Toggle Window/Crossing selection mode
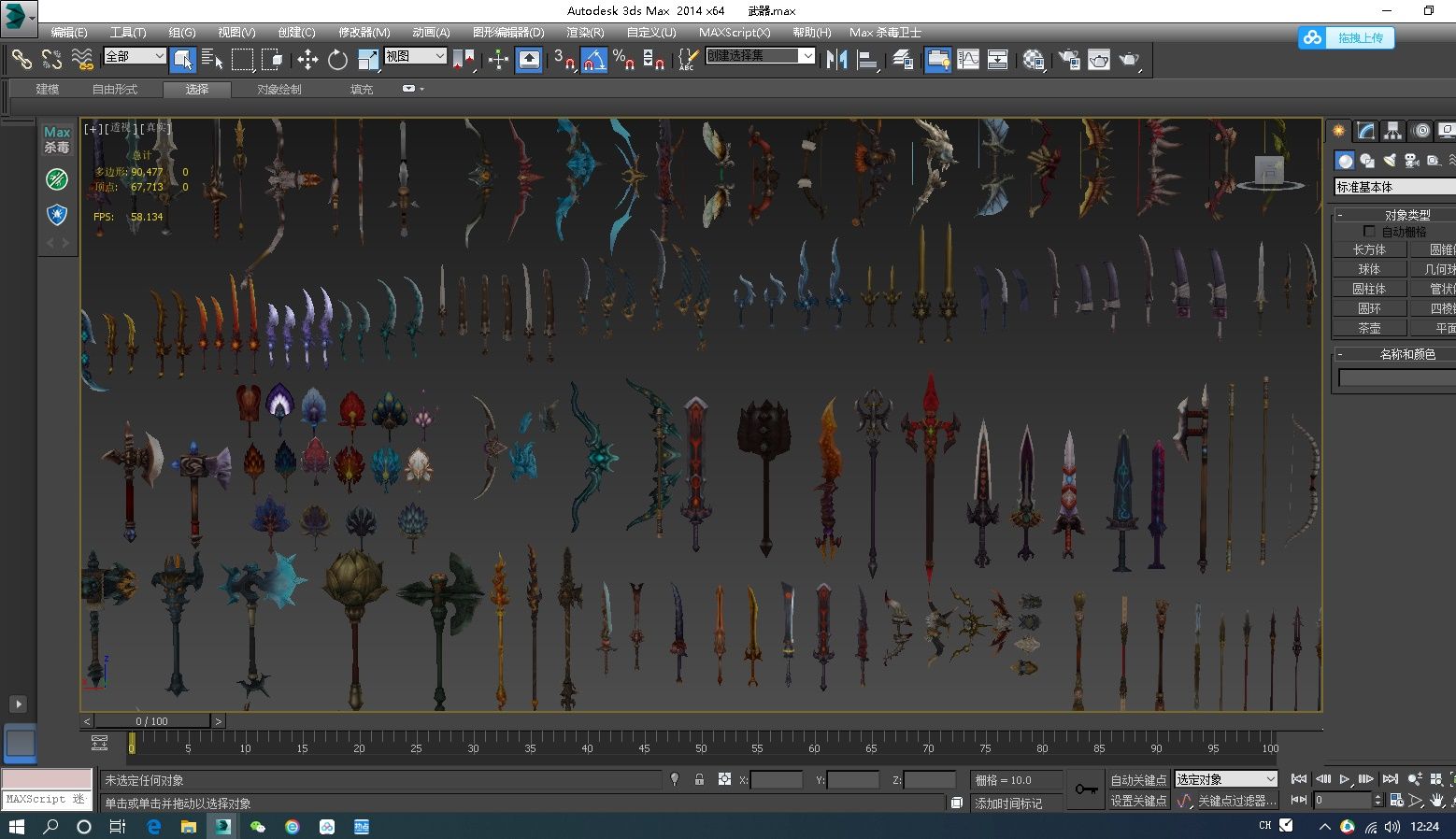The width and height of the screenshot is (1456, 839). (272, 60)
